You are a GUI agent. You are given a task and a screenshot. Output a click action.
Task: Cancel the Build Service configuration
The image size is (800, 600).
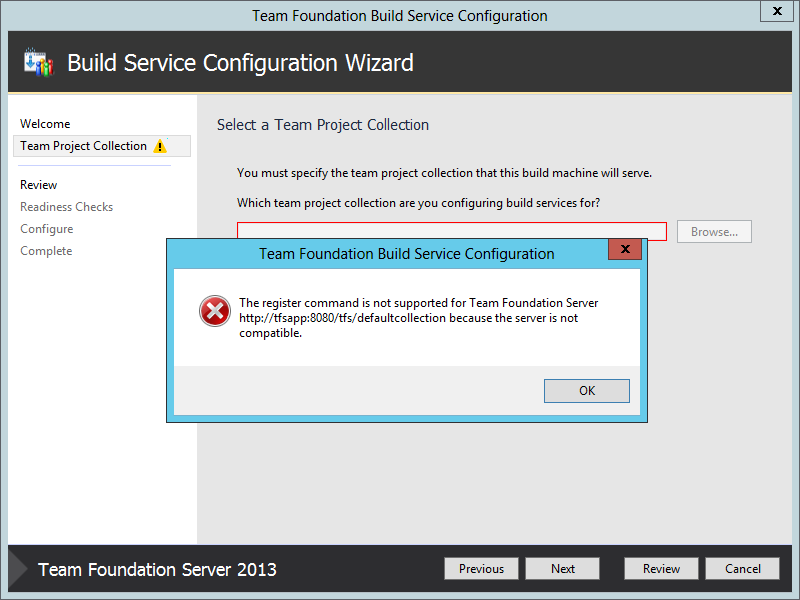tap(742, 568)
